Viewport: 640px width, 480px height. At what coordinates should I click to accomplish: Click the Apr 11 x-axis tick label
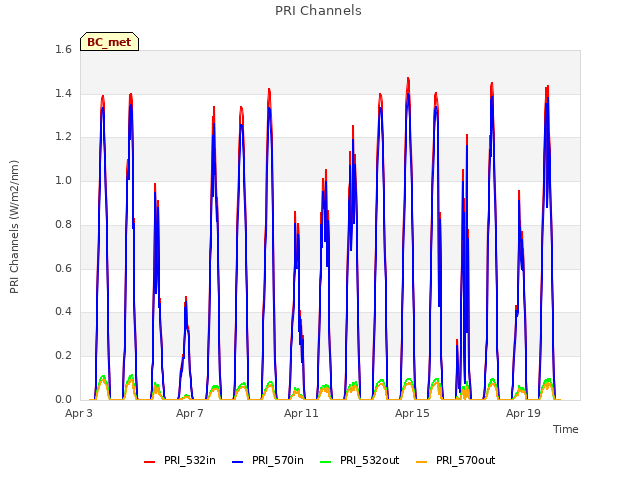point(301,413)
